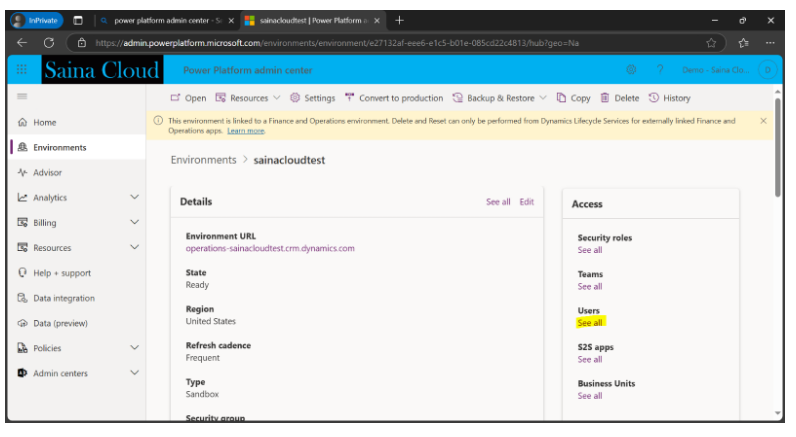Click the Open toolbar command
Viewport: 796px width, 437px height.
[x=188, y=98]
